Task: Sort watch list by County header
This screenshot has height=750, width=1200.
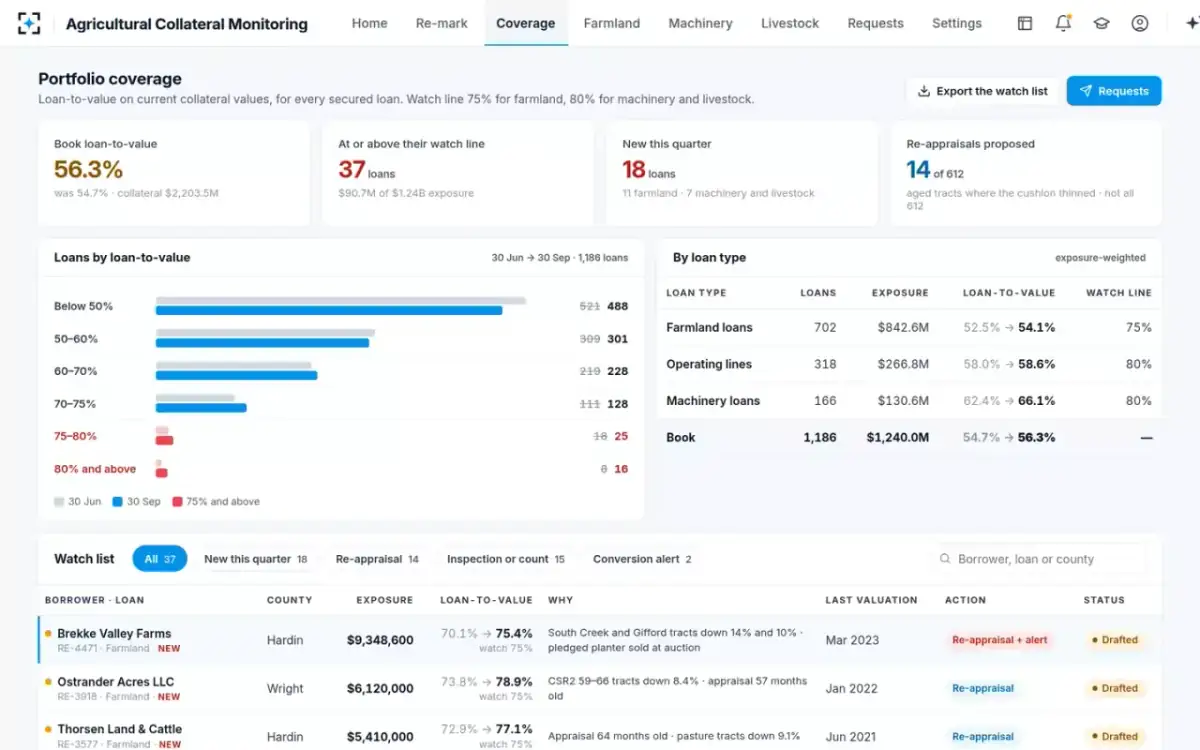Action: 289,600
